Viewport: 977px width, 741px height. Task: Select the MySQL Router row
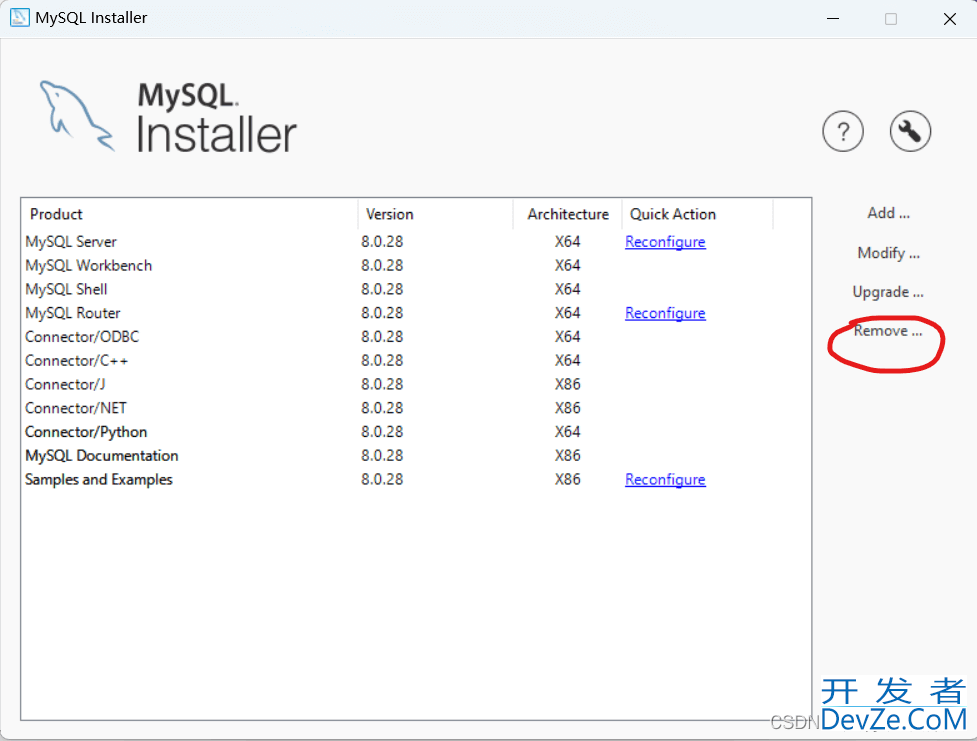pos(416,313)
